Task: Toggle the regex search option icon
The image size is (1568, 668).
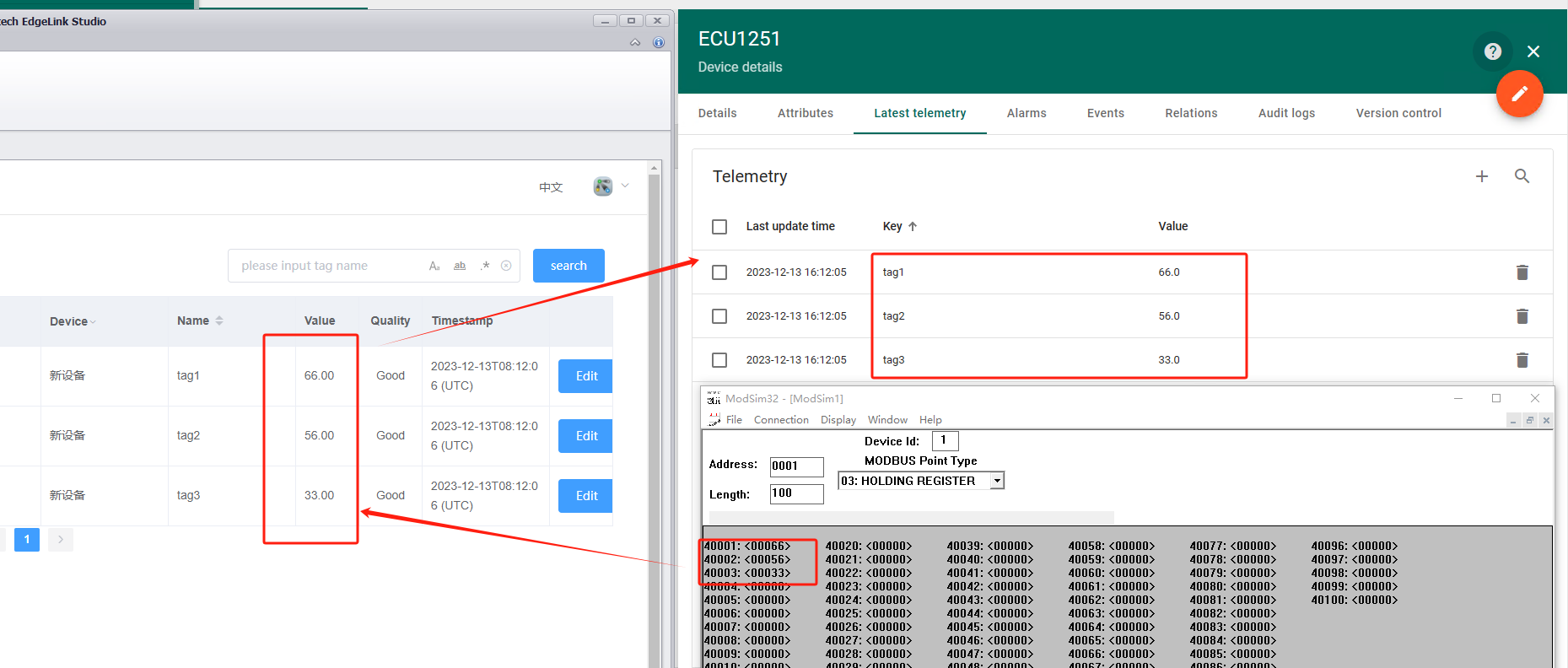Action: click(x=485, y=266)
